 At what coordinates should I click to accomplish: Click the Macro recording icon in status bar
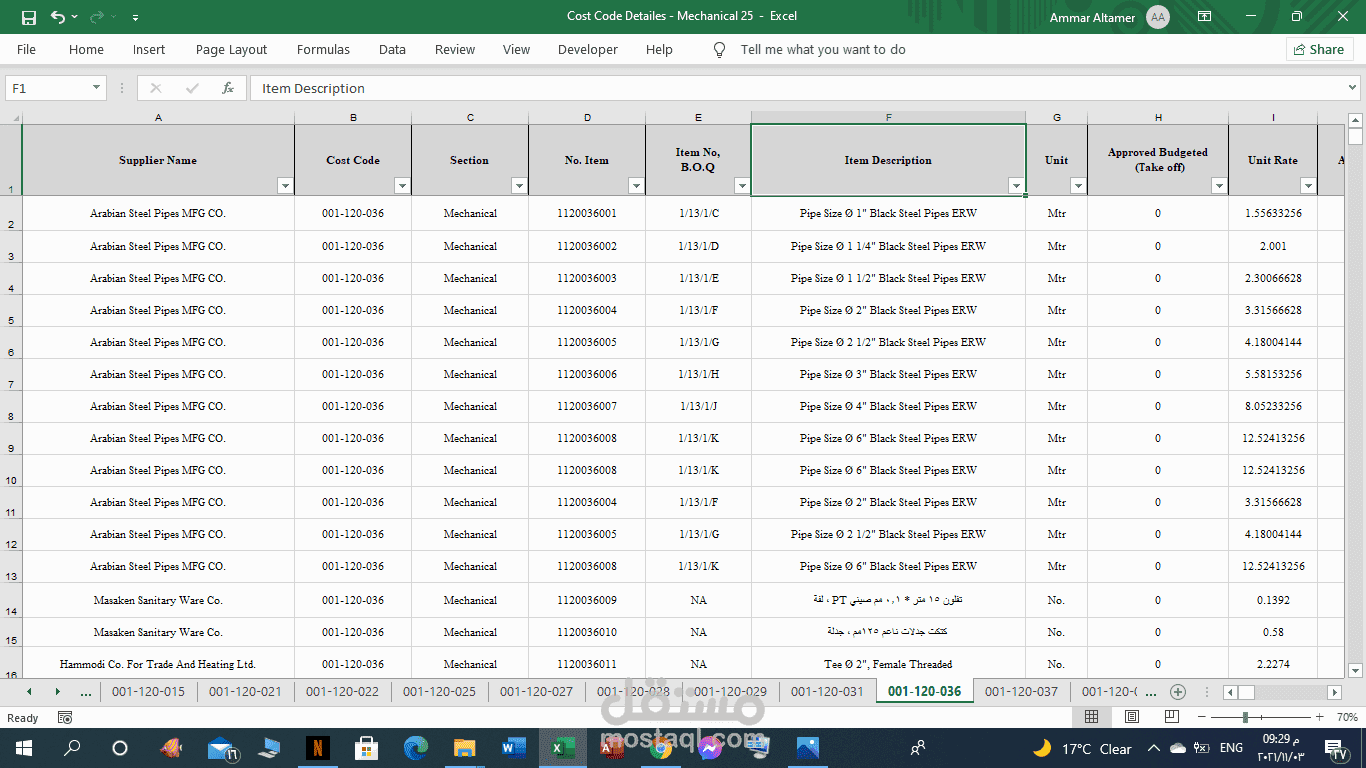click(65, 718)
